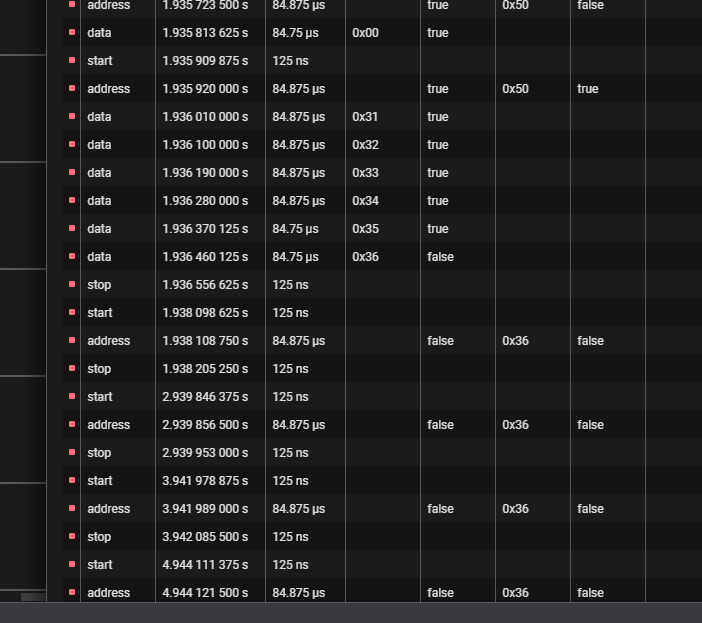The image size is (702, 623).
Task: Click red marker of stop at 2.939 953 000 s
Action: tap(72, 453)
